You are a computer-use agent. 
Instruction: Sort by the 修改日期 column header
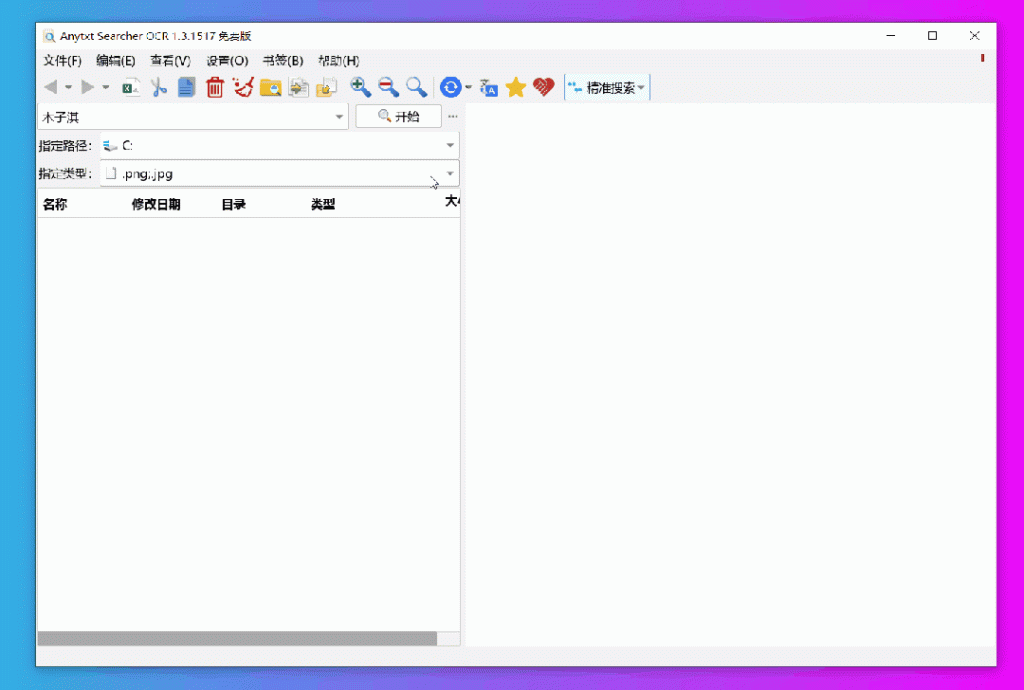[x=155, y=204]
